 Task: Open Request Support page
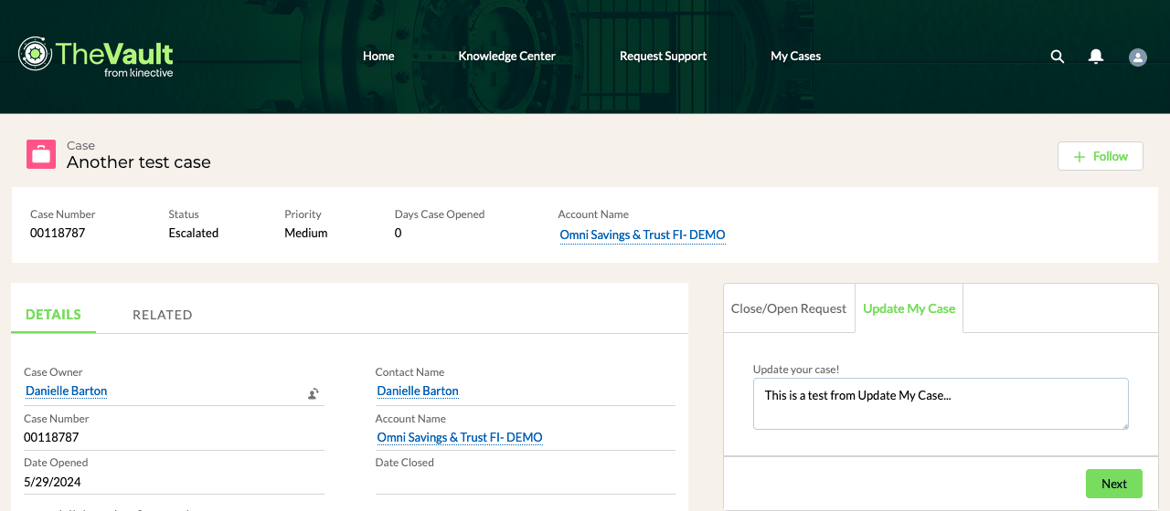tap(663, 56)
